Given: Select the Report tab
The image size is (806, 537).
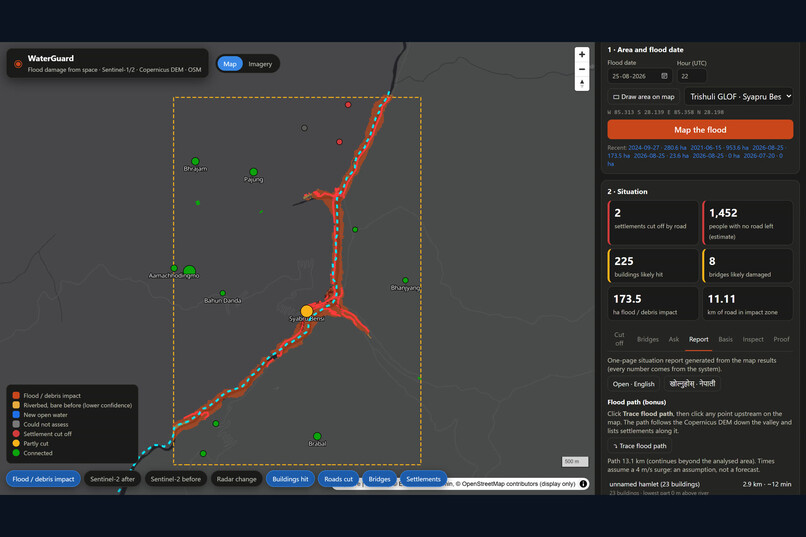Looking at the screenshot, I should point(699,339).
